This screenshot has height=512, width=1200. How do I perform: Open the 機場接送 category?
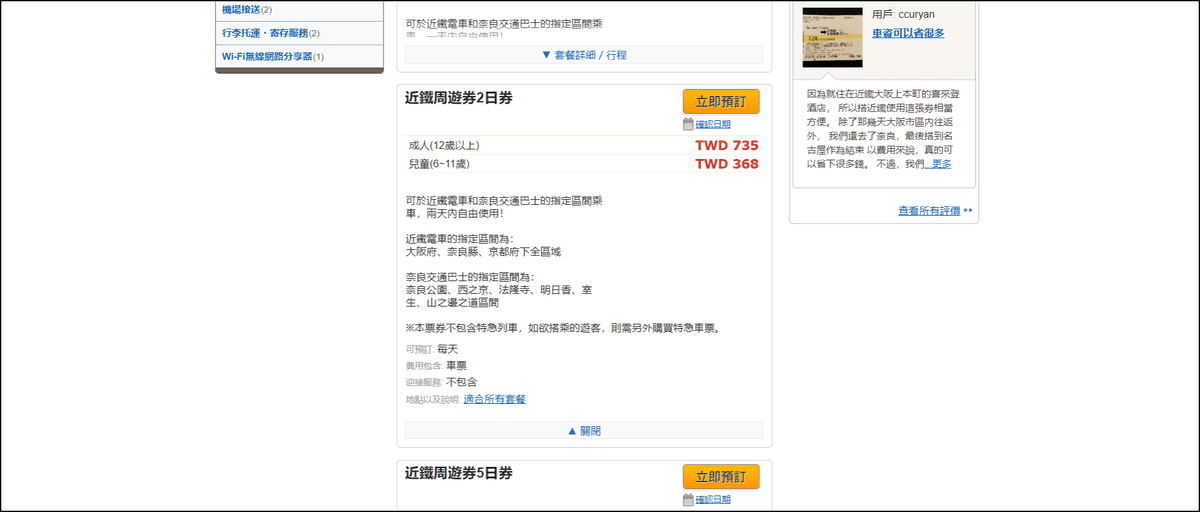click(240, 9)
